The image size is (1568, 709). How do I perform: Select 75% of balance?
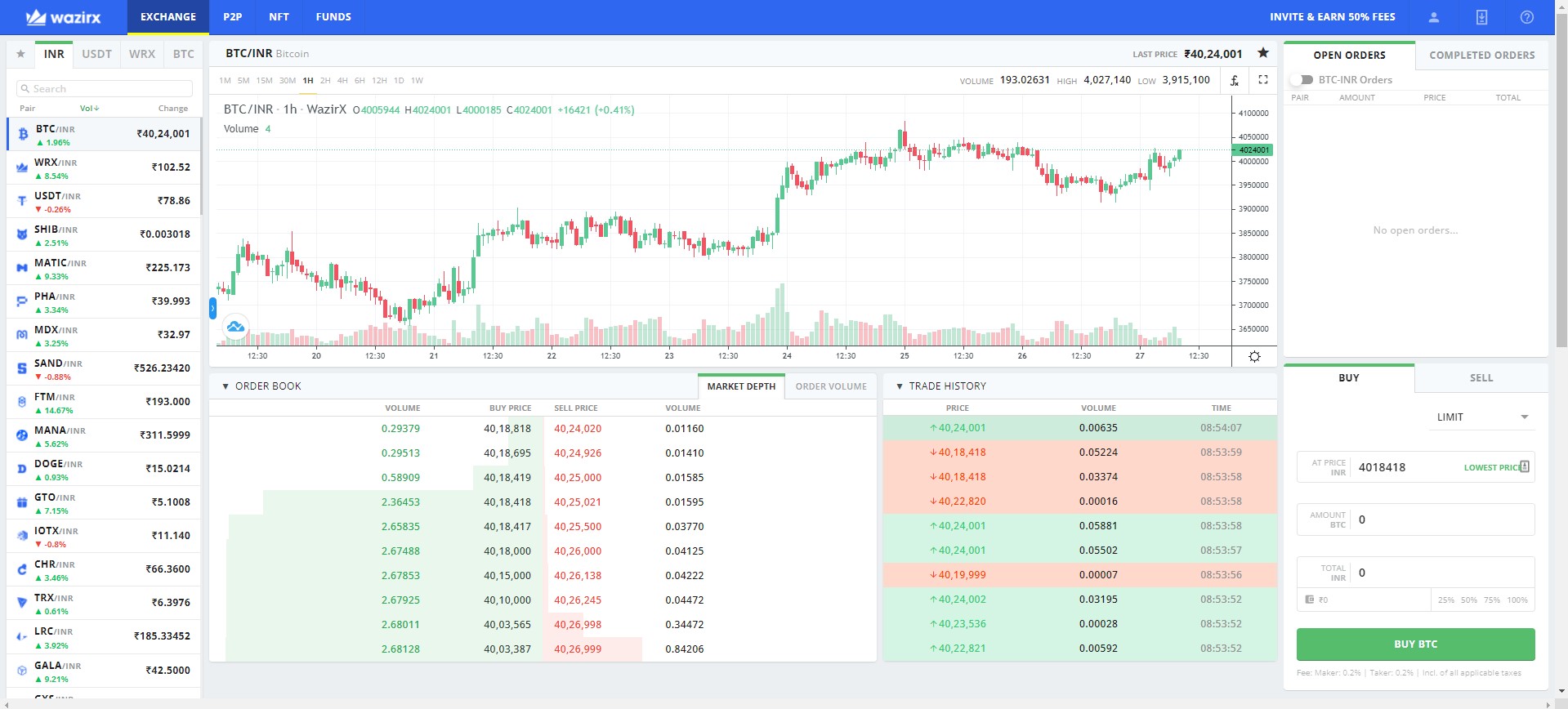click(x=1492, y=600)
